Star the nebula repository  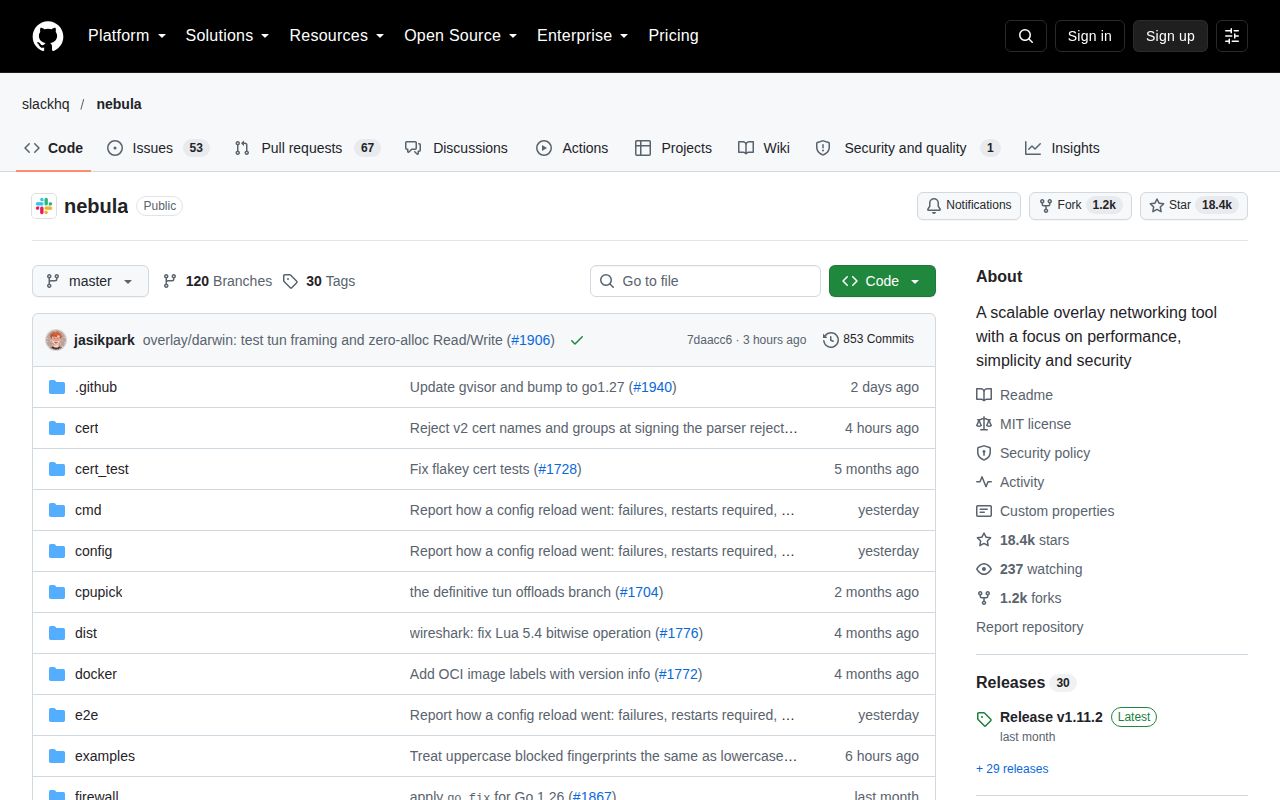(x=1194, y=205)
